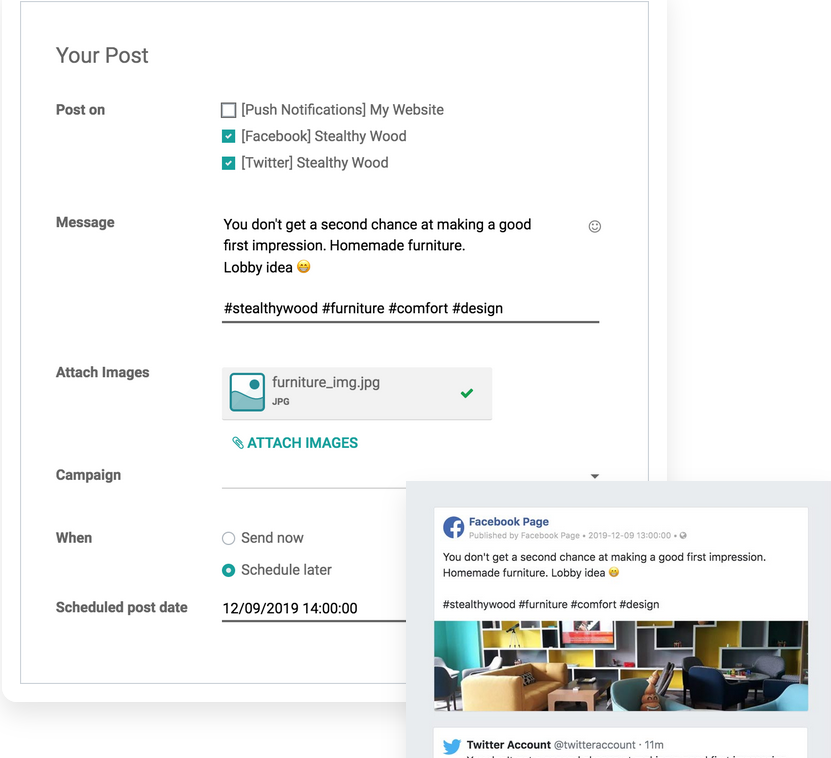Click the globe visibility icon on Facebook post
The image size is (831, 758).
(683, 536)
